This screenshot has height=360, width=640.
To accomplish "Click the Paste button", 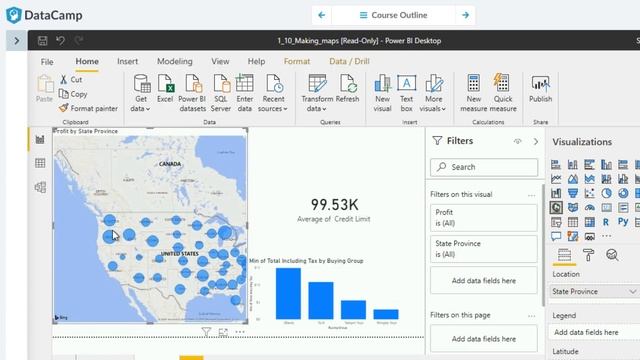I will [x=44, y=89].
